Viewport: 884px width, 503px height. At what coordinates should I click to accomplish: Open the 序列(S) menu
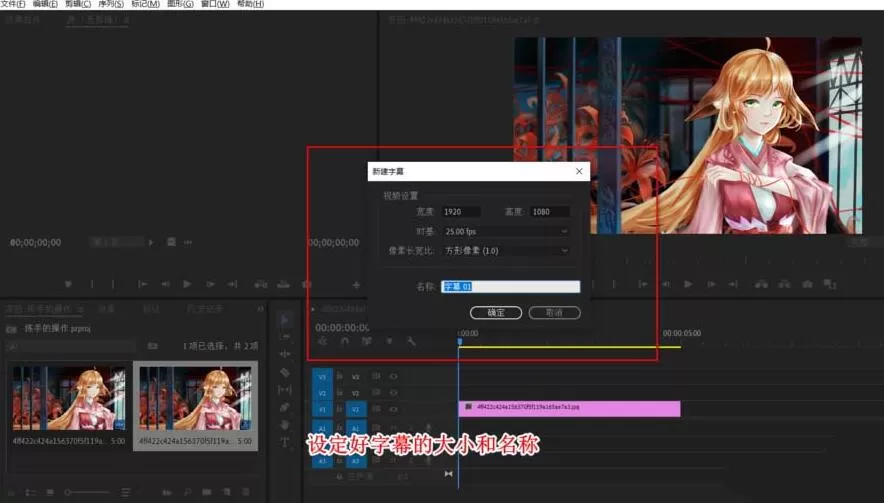(x=110, y=4)
